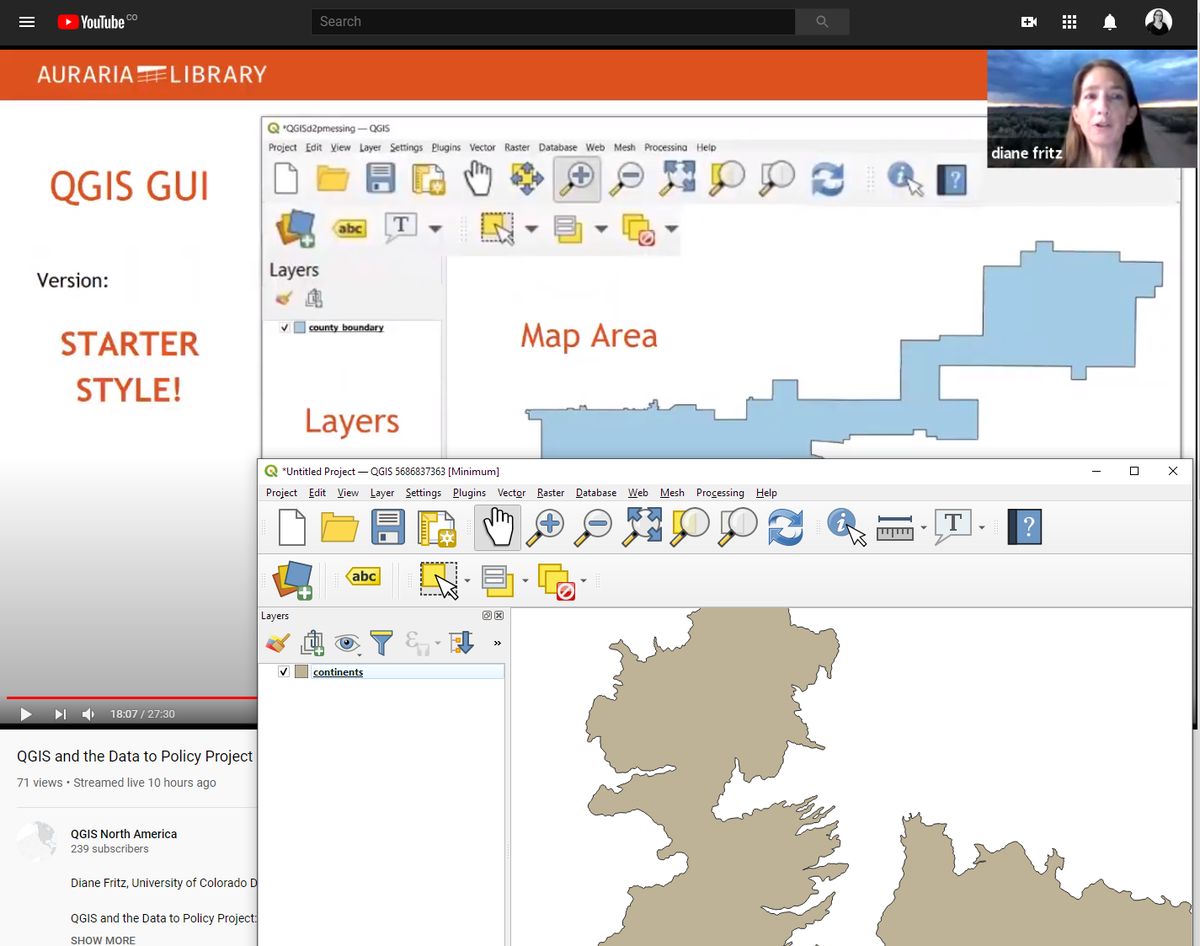Click the create video camera icon
The width and height of the screenshot is (1200, 946).
coord(1029,22)
